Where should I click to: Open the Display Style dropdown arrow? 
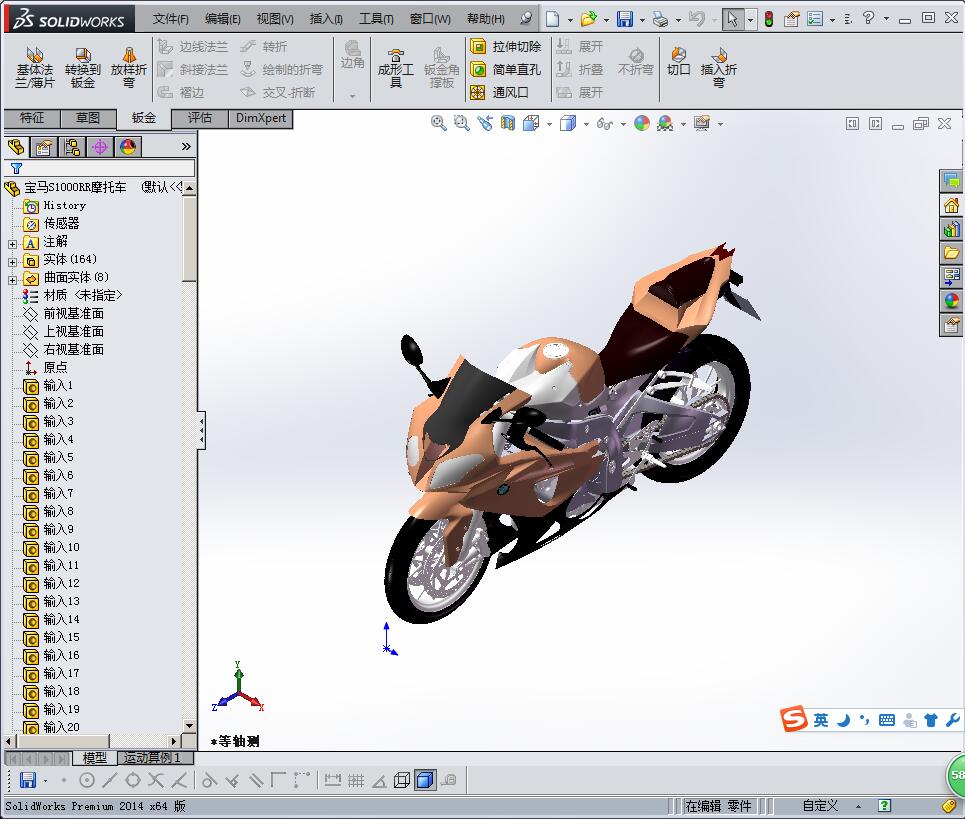[x=586, y=124]
